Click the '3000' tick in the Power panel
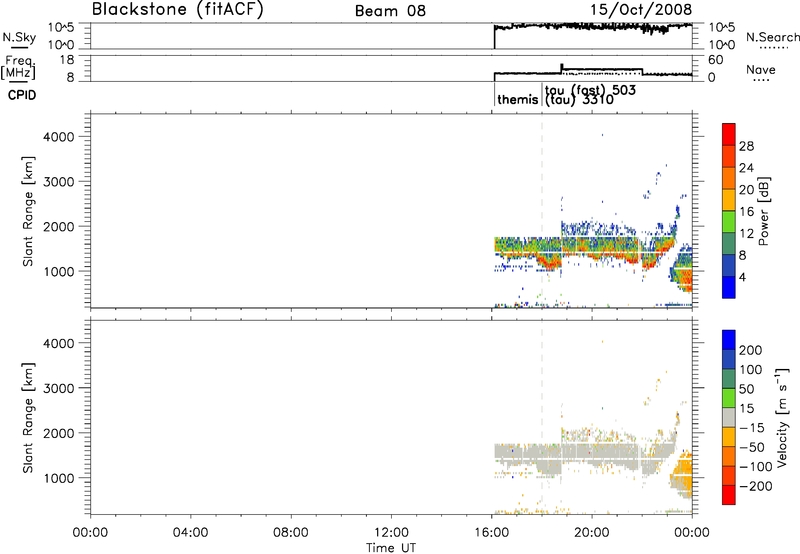Screen dimensions: 800x554 tap(59, 182)
